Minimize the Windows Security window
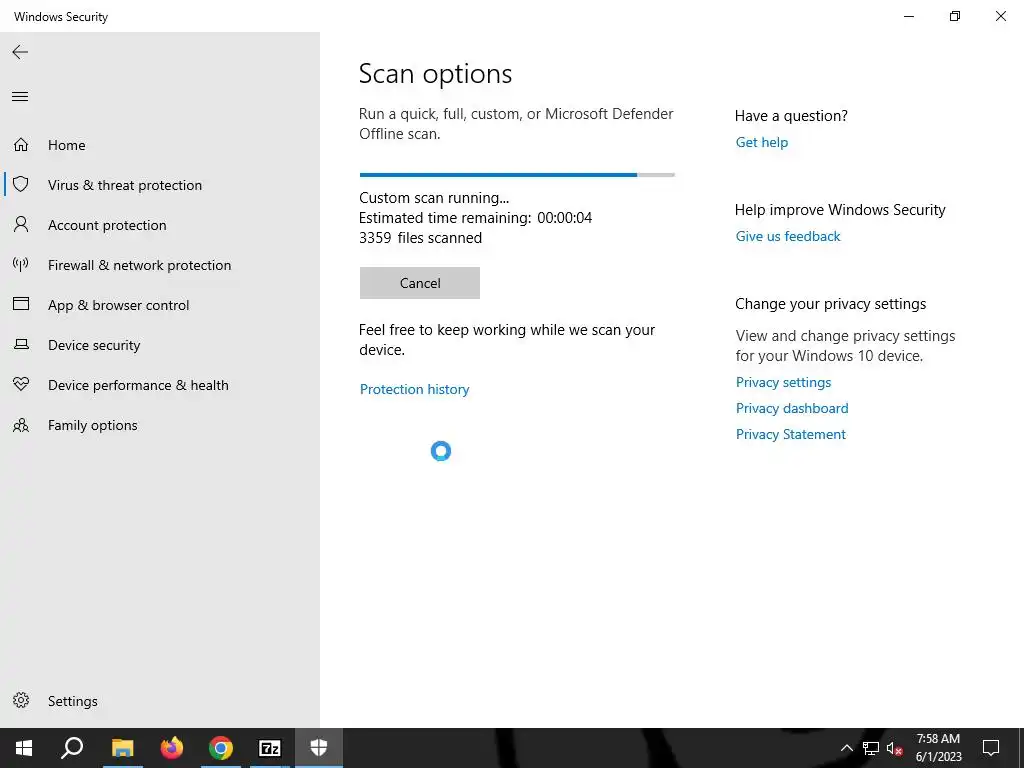The image size is (1024, 768). point(909,16)
